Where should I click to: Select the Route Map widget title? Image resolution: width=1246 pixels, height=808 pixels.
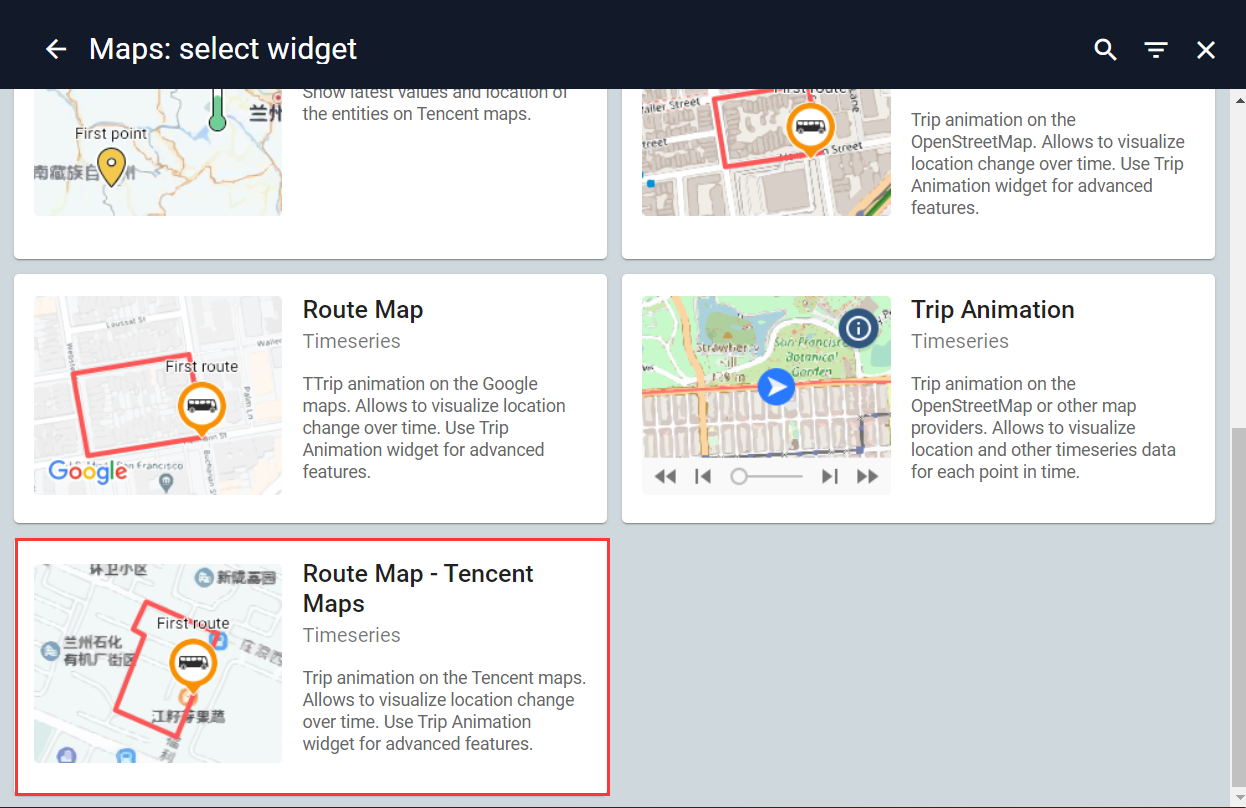click(x=363, y=310)
